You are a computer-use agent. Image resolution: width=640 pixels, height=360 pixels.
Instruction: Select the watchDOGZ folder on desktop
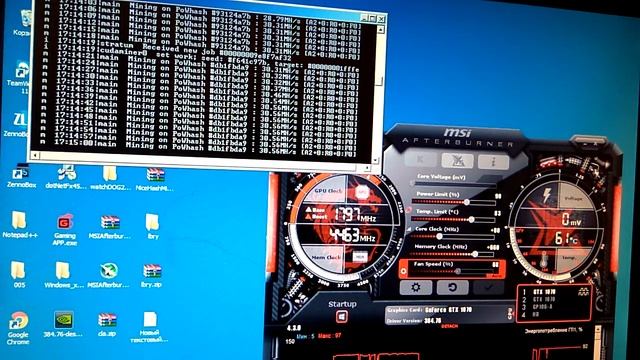(x=110, y=178)
